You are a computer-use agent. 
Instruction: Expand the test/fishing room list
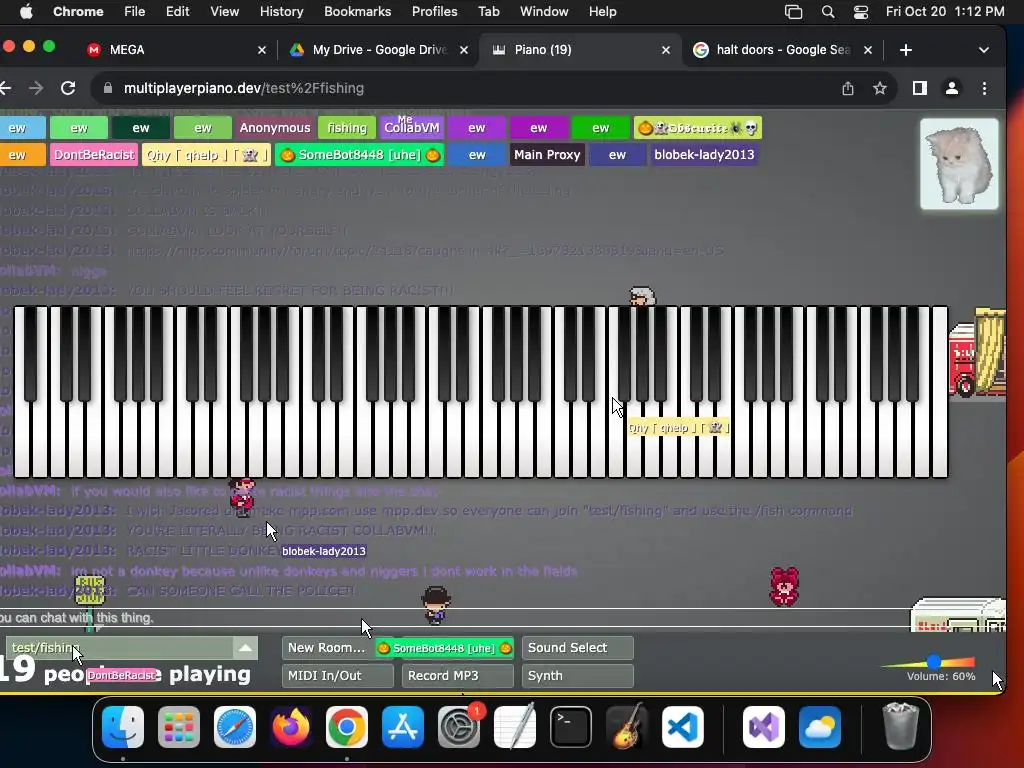click(246, 648)
